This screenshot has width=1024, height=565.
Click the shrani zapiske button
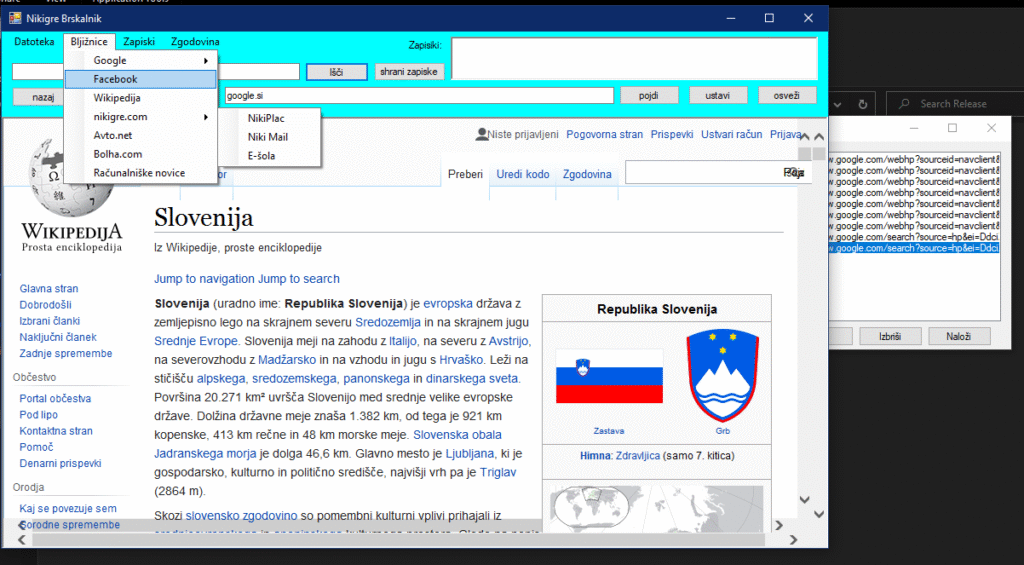[408, 72]
